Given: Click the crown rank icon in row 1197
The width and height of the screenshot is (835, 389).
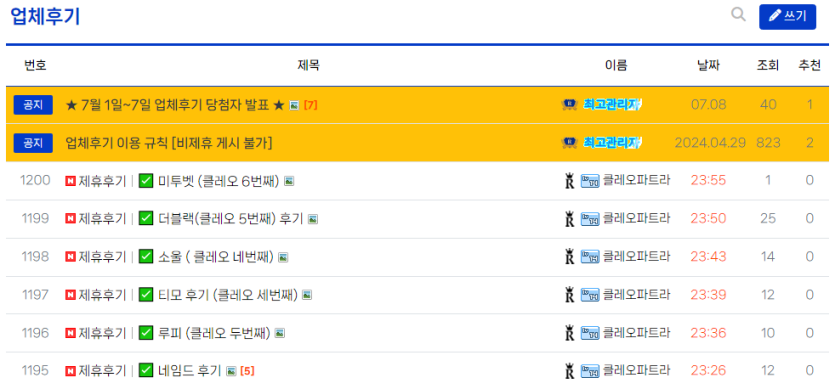Looking at the screenshot, I should 569,295.
